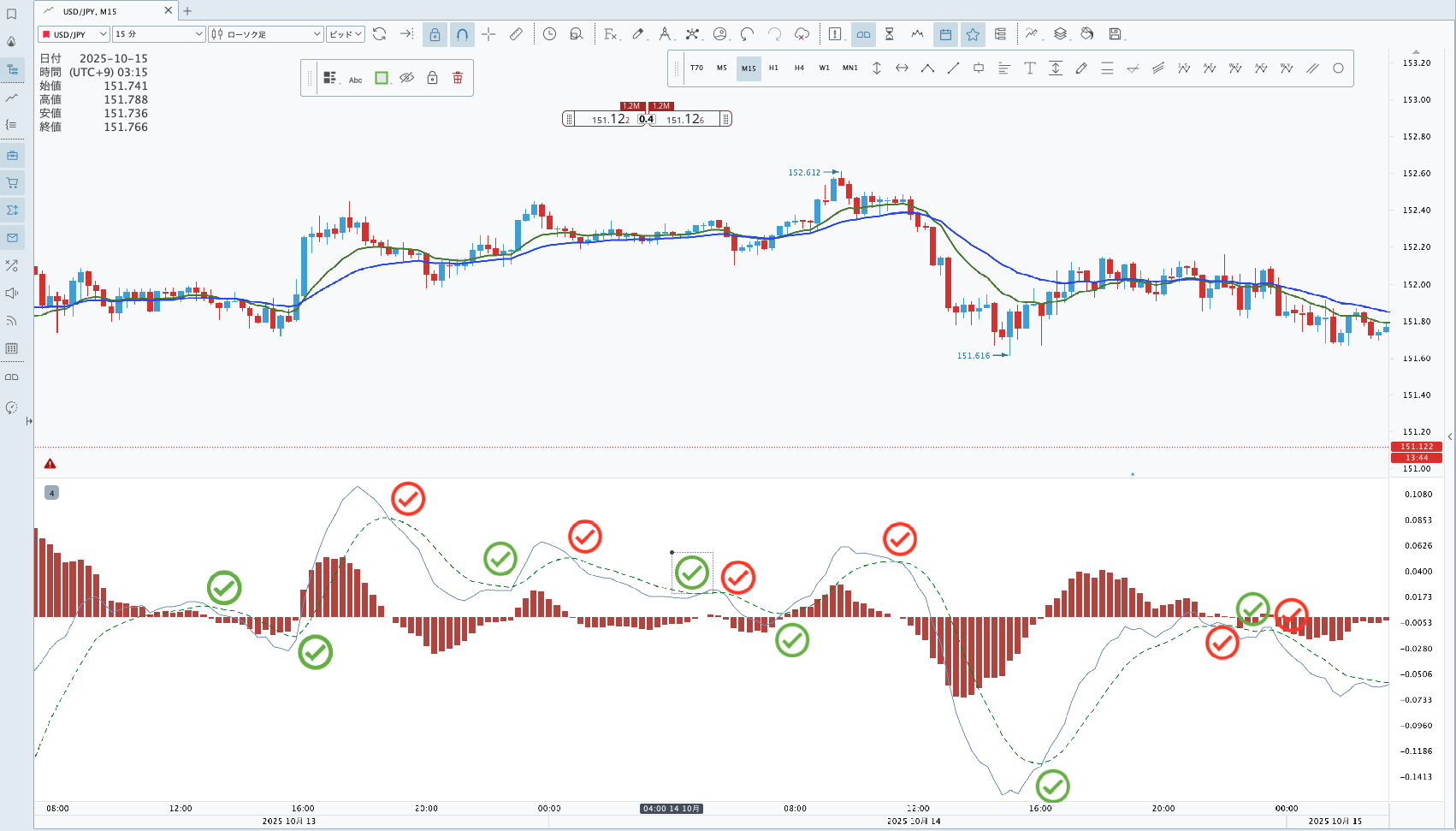Screen dimensions: 1456x831
Task: Activate the crosshair cursor tool
Action: click(x=488, y=34)
